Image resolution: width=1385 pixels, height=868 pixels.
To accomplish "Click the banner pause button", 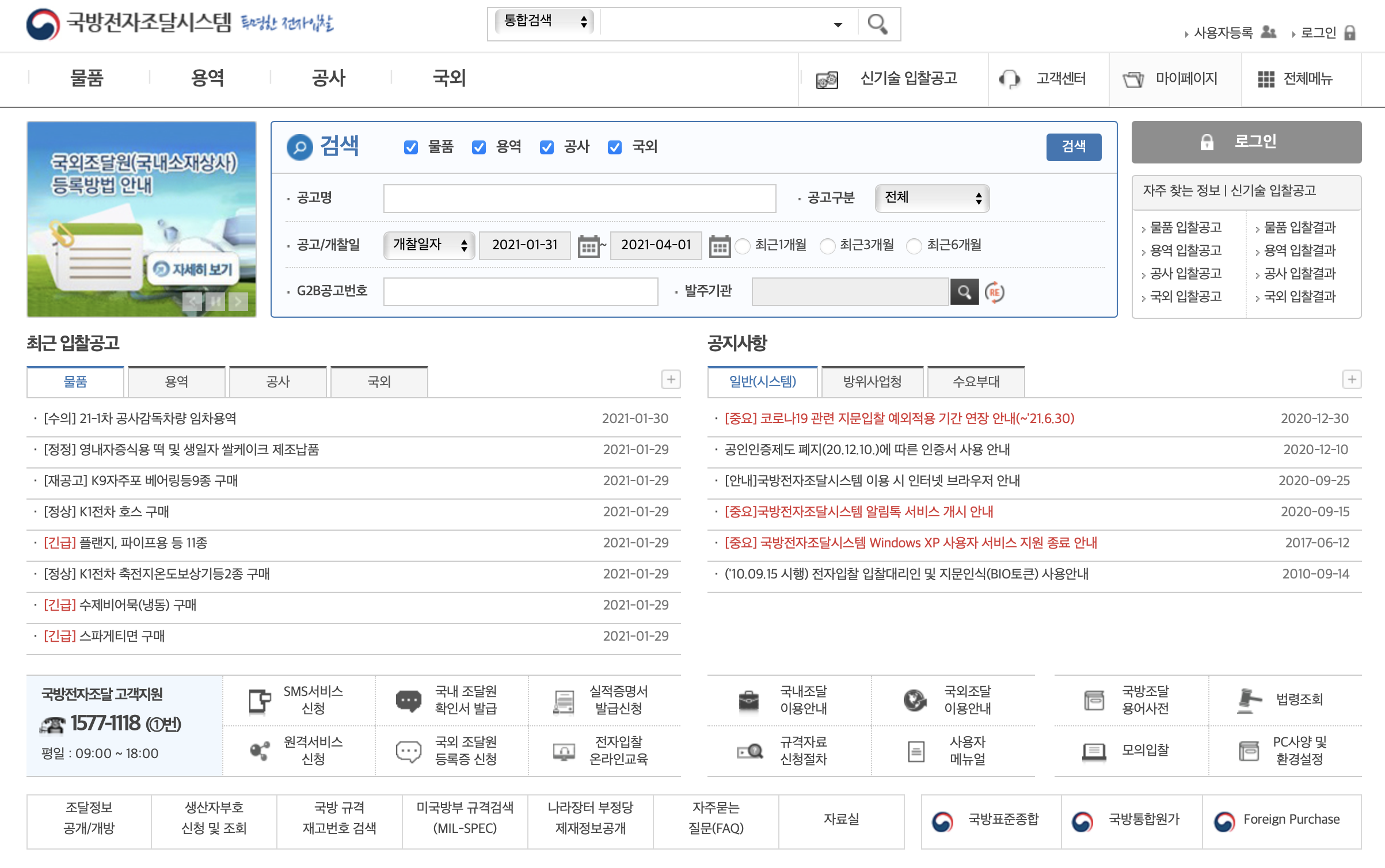I will tap(215, 301).
